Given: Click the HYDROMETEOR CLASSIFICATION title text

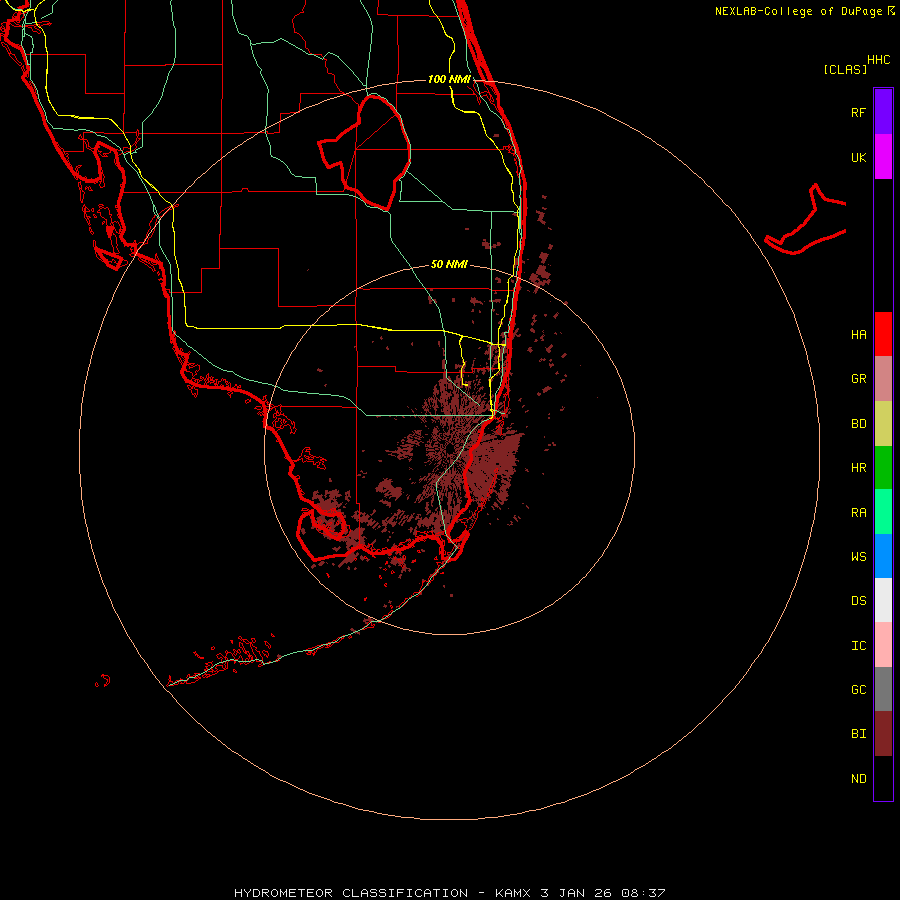Looking at the screenshot, I should click(x=350, y=893).
